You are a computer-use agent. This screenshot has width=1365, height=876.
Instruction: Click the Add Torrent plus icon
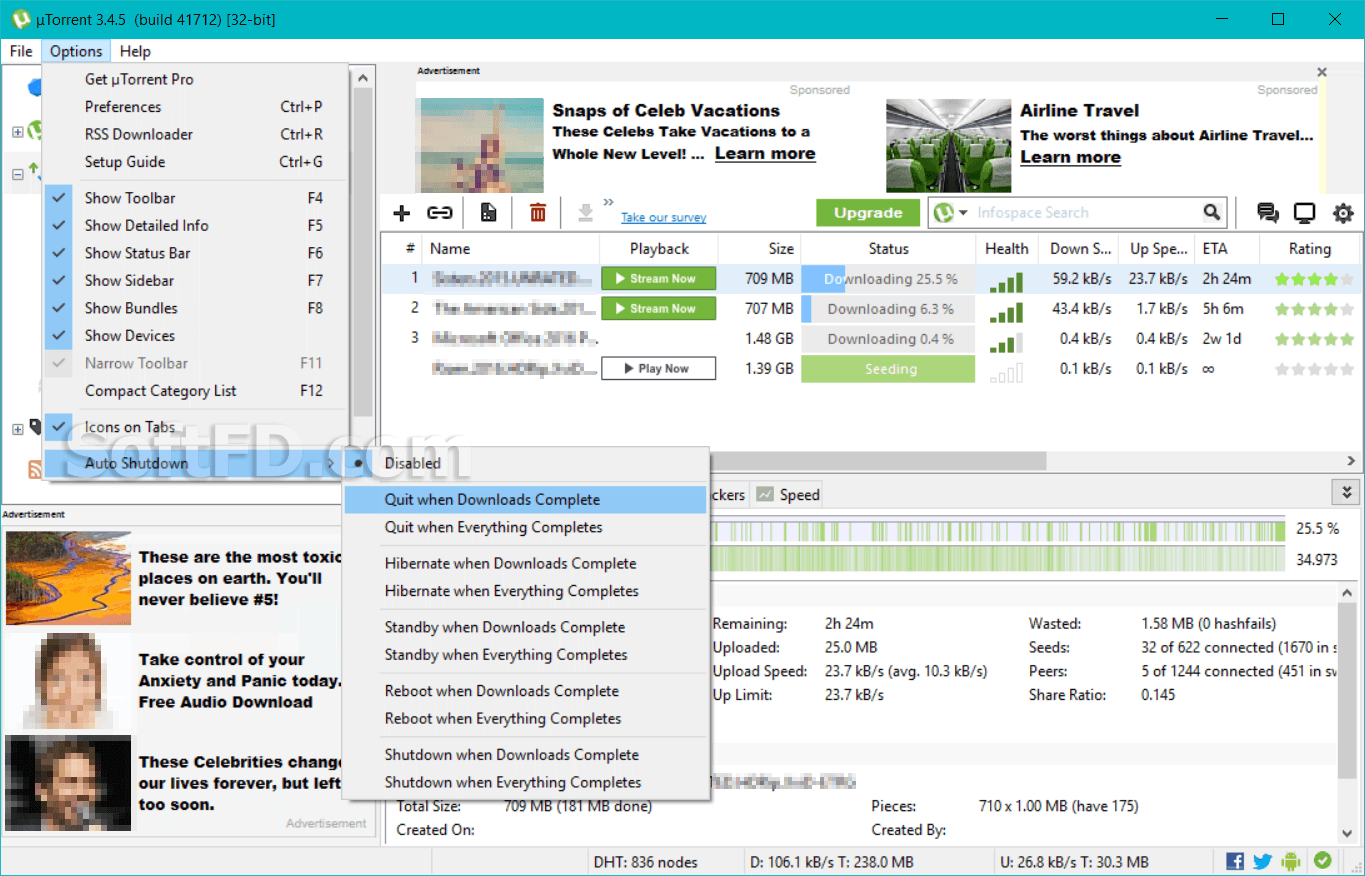click(402, 212)
